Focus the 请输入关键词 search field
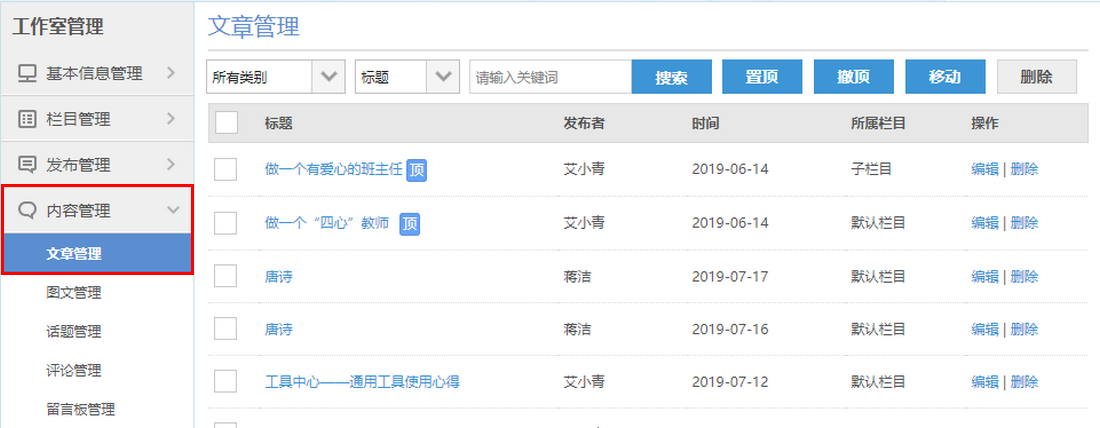The image size is (1100, 428). coord(550,77)
